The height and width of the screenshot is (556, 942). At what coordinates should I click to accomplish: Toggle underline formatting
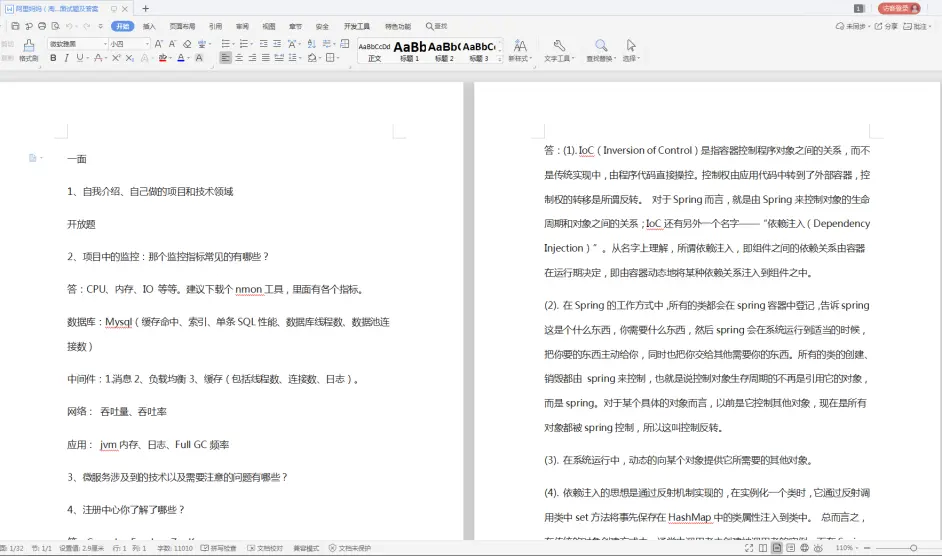tap(79, 58)
